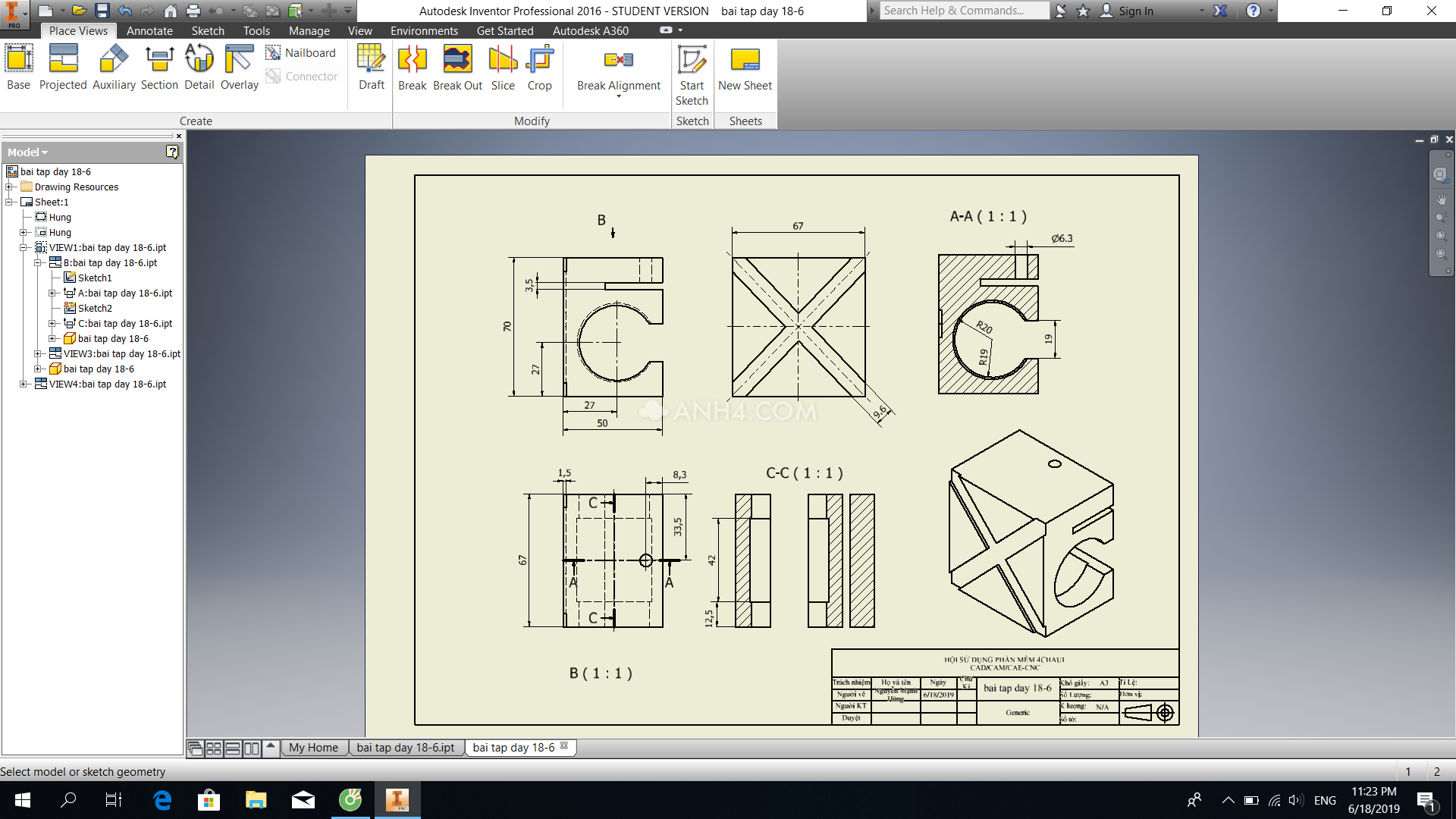Click the Print icon in quick access toolbar

[193, 11]
